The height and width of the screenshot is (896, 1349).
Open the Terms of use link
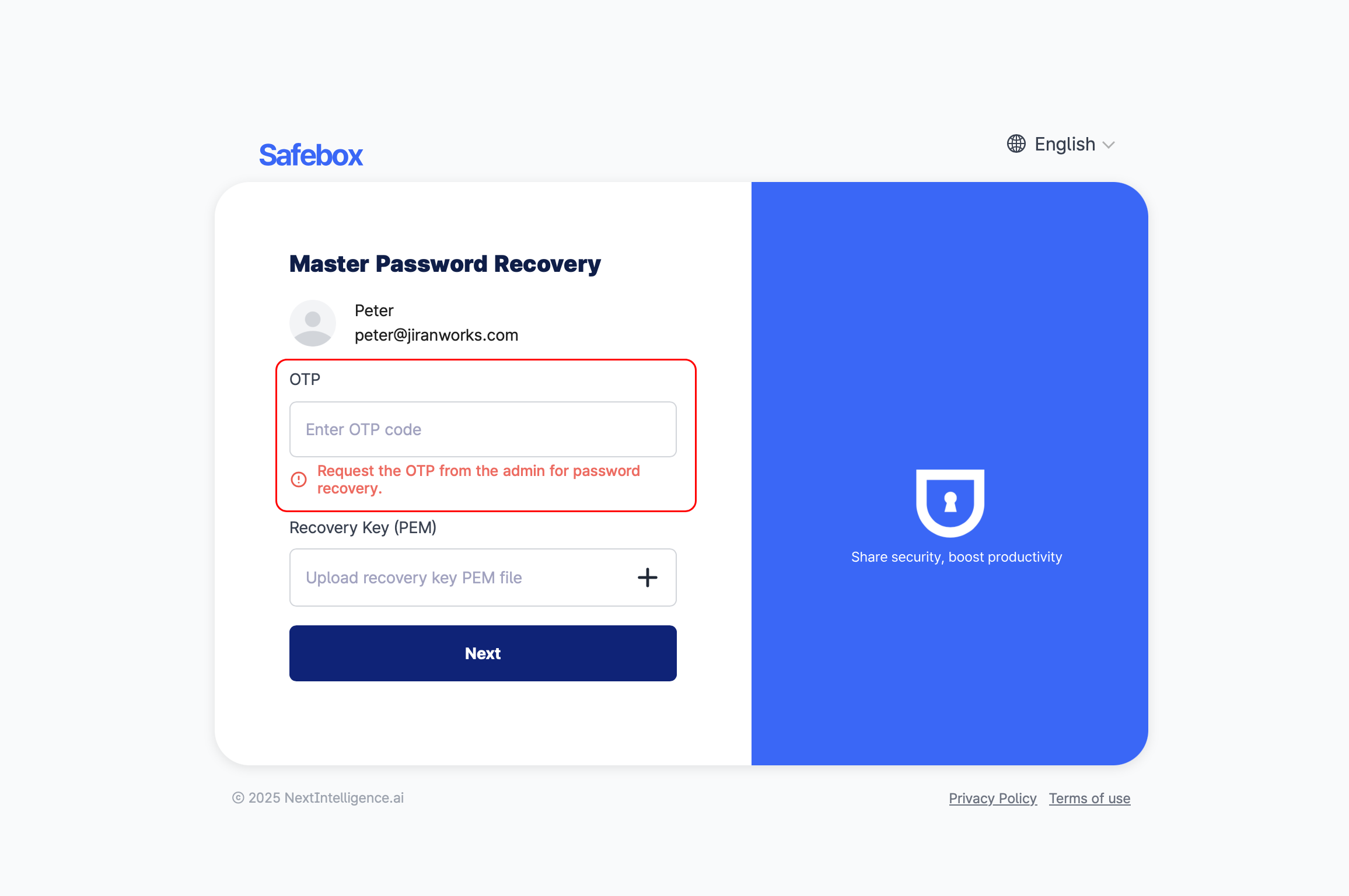tap(1089, 798)
